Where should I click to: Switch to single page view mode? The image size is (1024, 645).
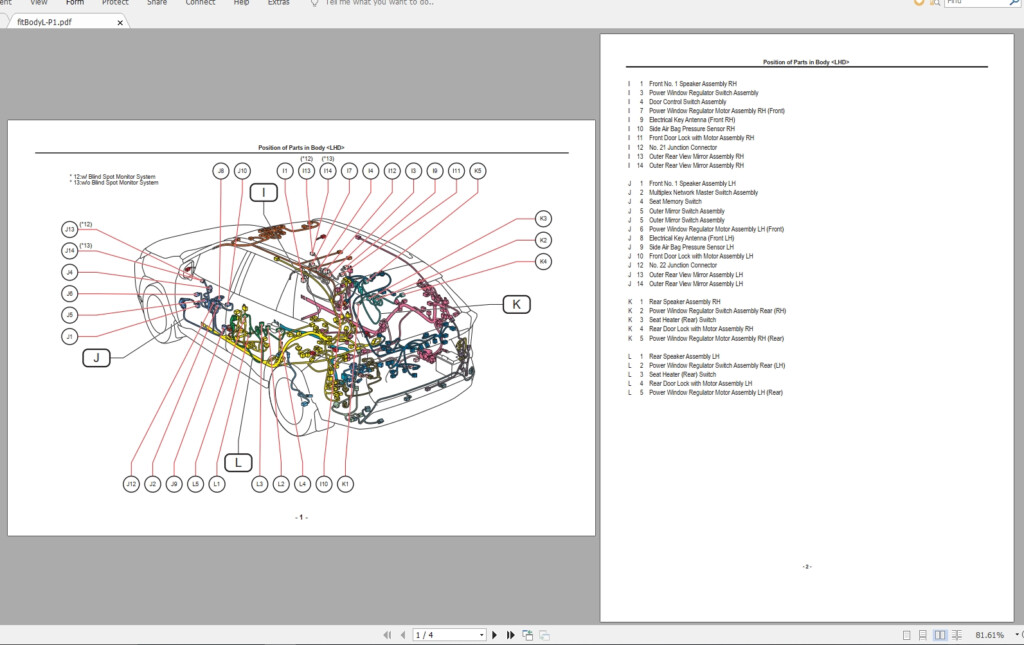pyautogui.click(x=906, y=635)
